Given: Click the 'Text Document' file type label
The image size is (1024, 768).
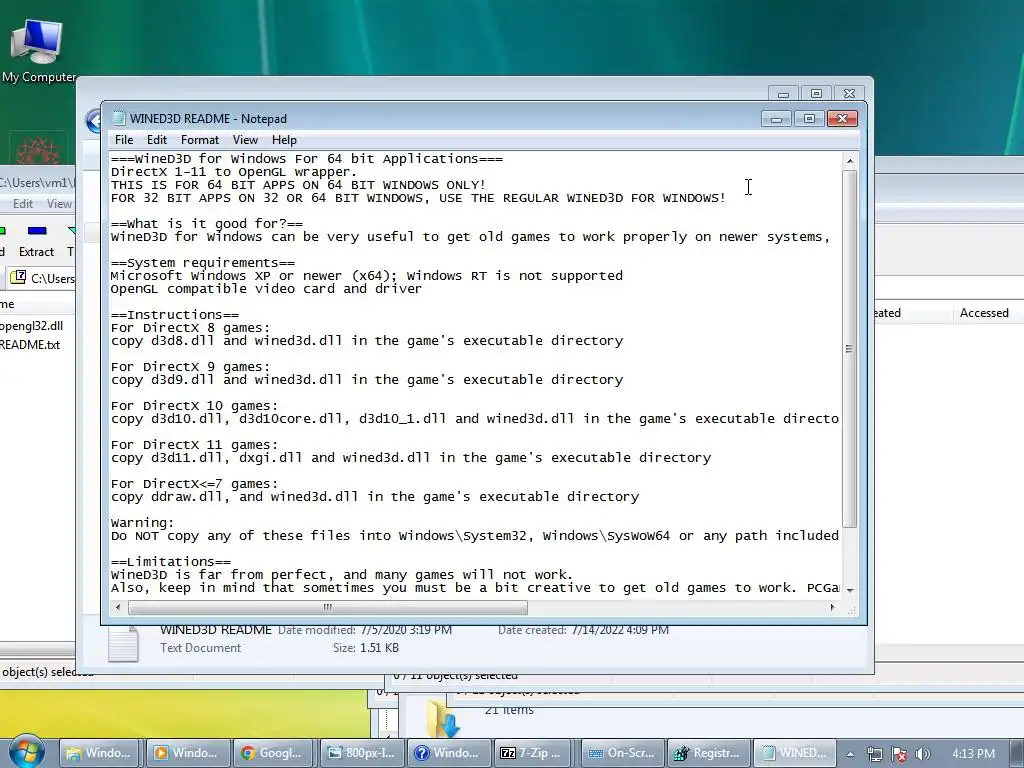Looking at the screenshot, I should tap(200, 648).
